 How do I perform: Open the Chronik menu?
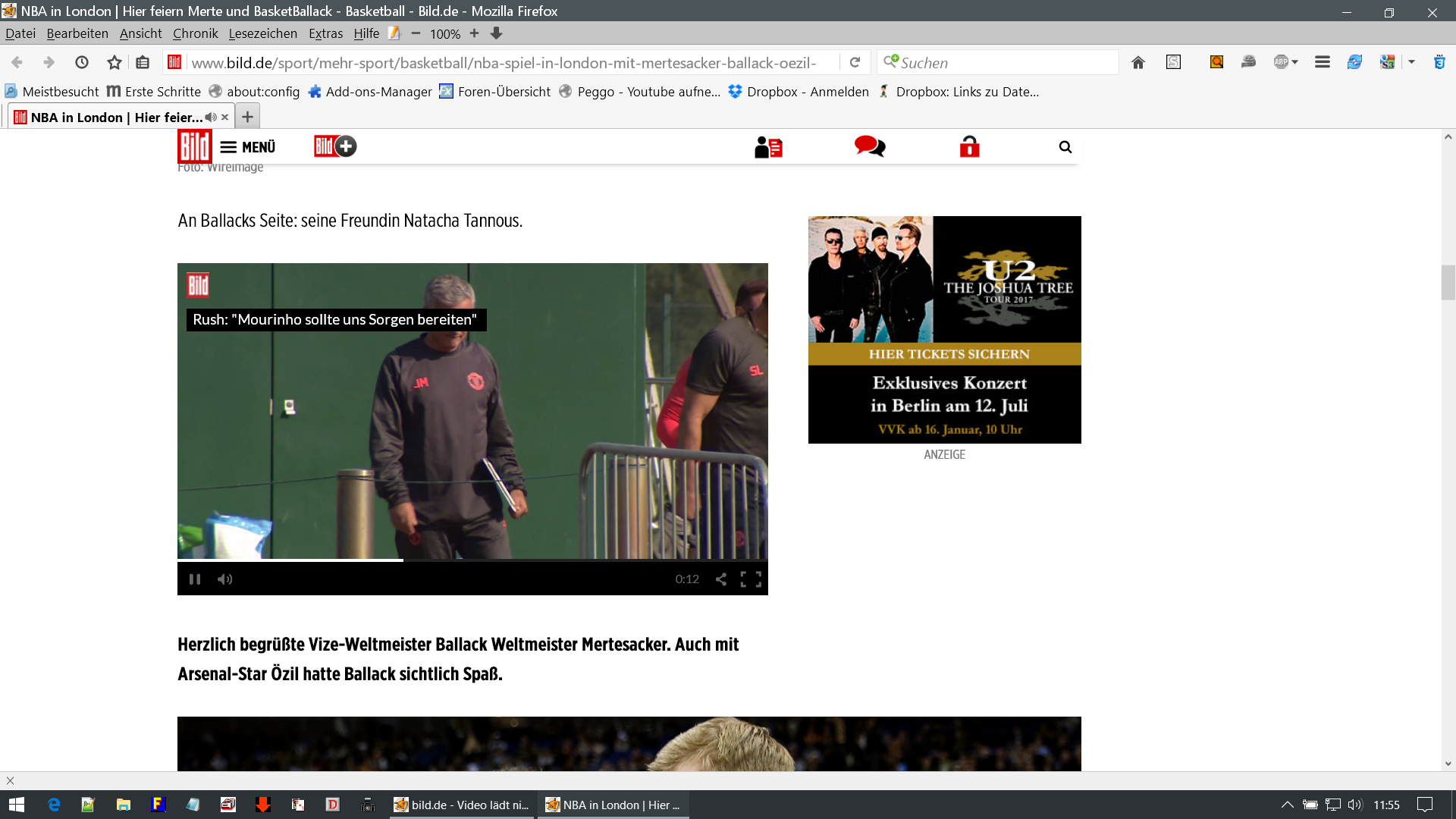coord(195,33)
